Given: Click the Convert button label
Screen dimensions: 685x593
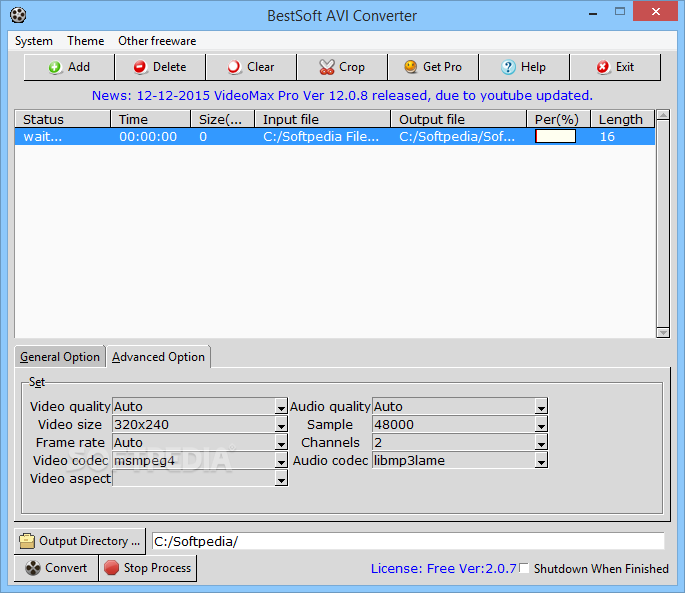Looking at the screenshot, I should click(x=66, y=568).
